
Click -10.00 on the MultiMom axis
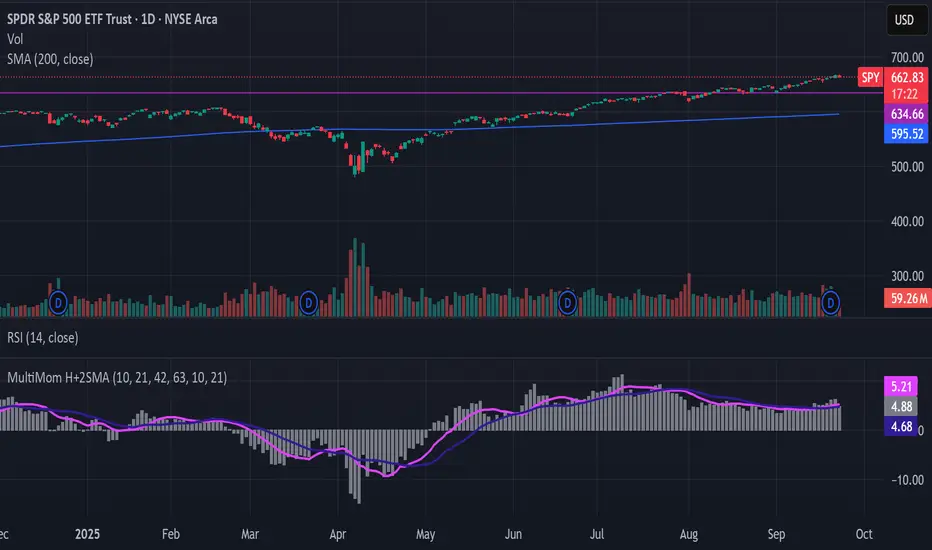tap(908, 480)
